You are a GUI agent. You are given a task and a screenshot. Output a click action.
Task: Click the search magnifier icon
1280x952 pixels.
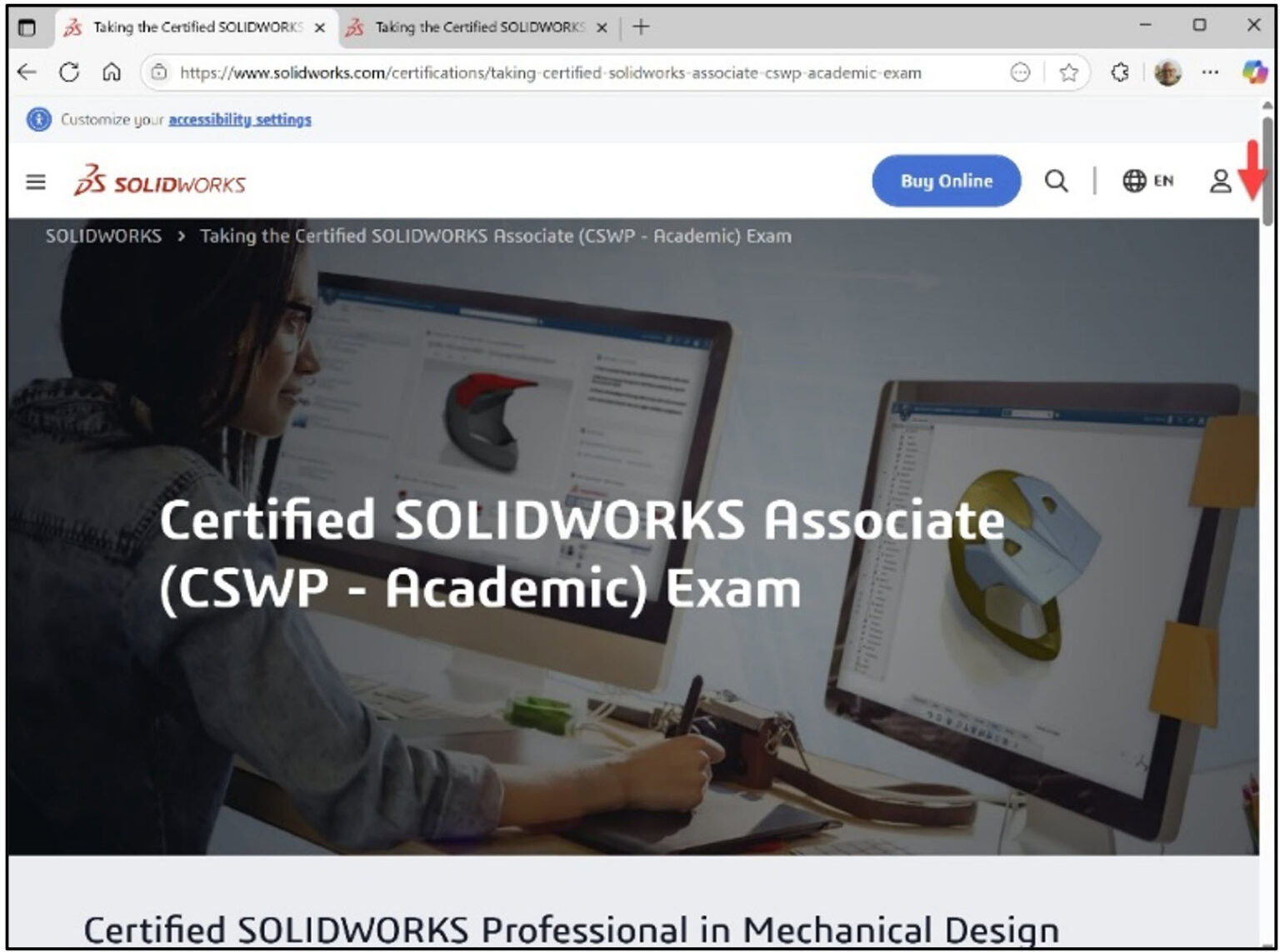(x=1057, y=181)
